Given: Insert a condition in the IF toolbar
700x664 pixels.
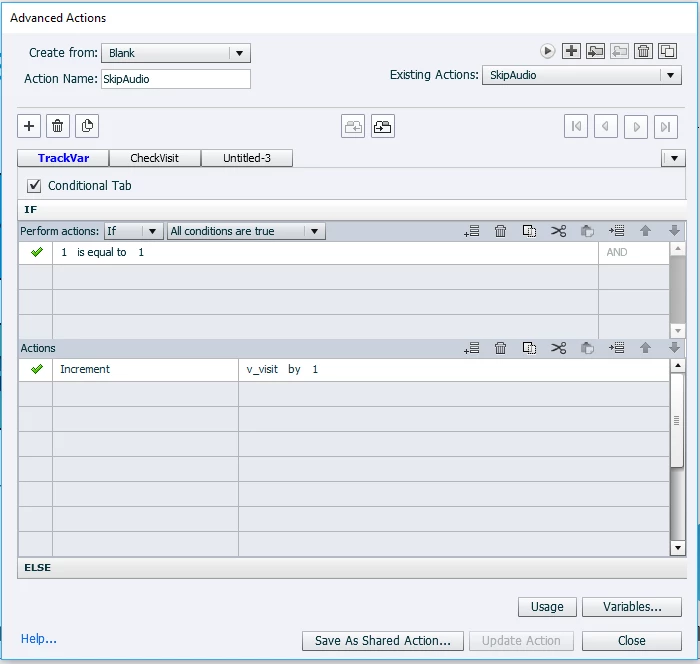Looking at the screenshot, I should pyautogui.click(x=617, y=231).
